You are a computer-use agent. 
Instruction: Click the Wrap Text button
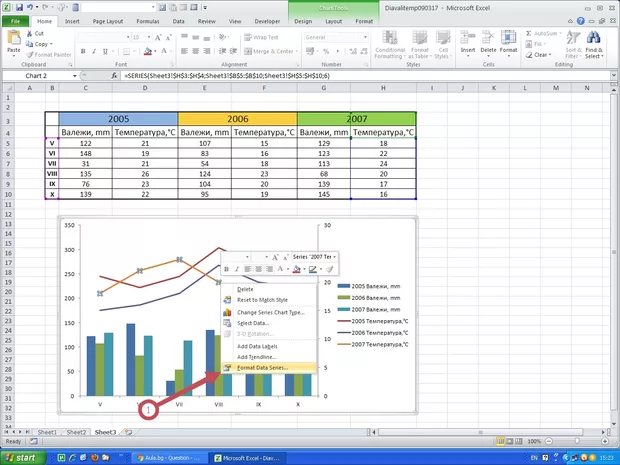[x=261, y=37]
